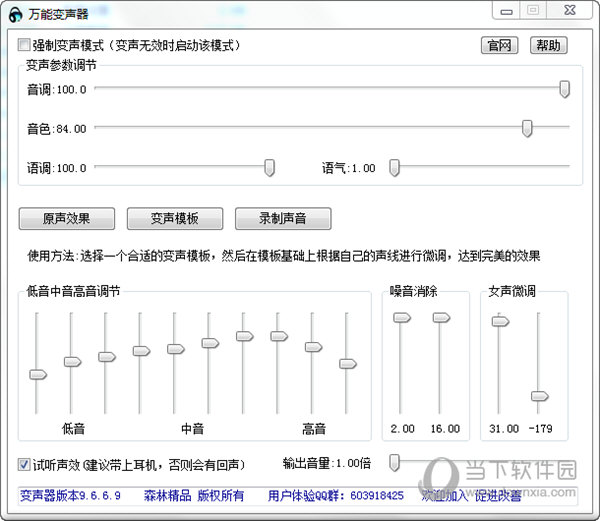Open the 官网 website button
The width and height of the screenshot is (600, 521).
499,46
